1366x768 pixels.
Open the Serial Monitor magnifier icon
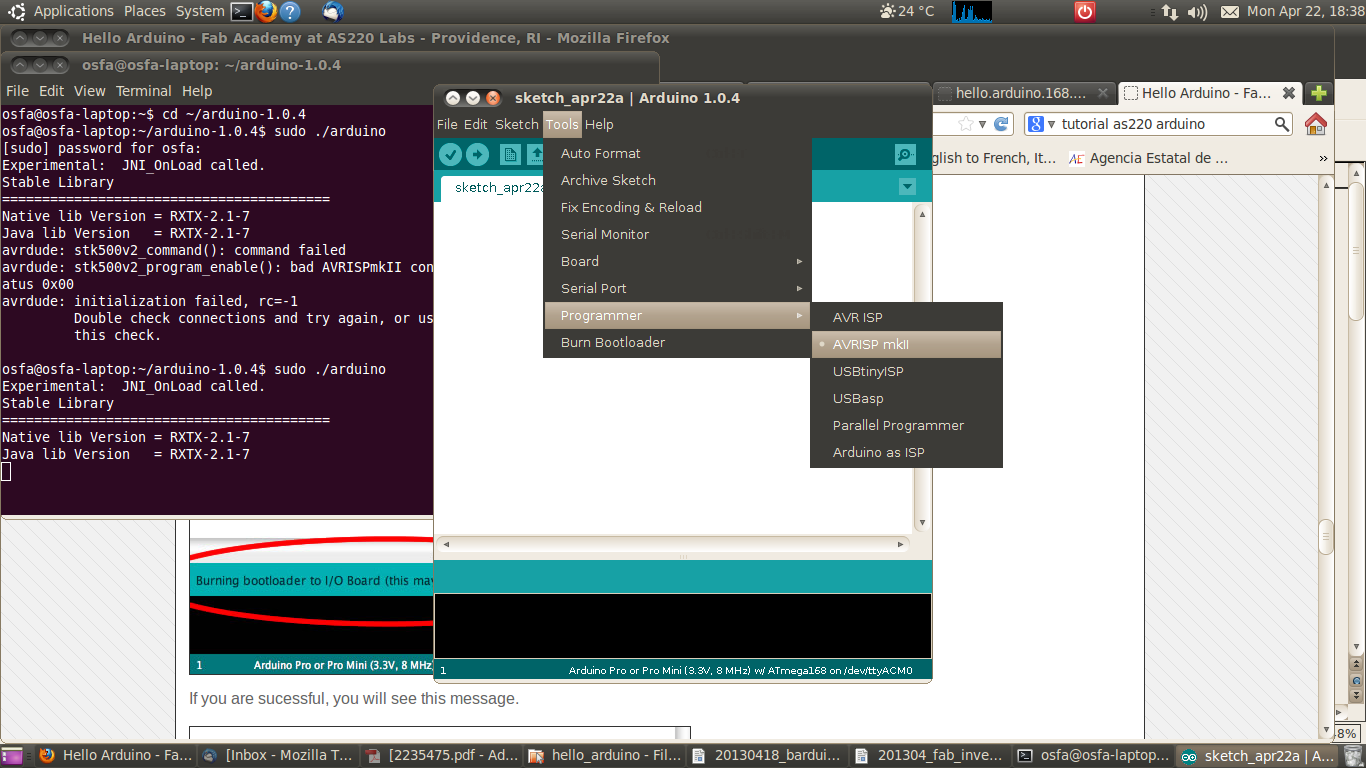[x=905, y=154]
